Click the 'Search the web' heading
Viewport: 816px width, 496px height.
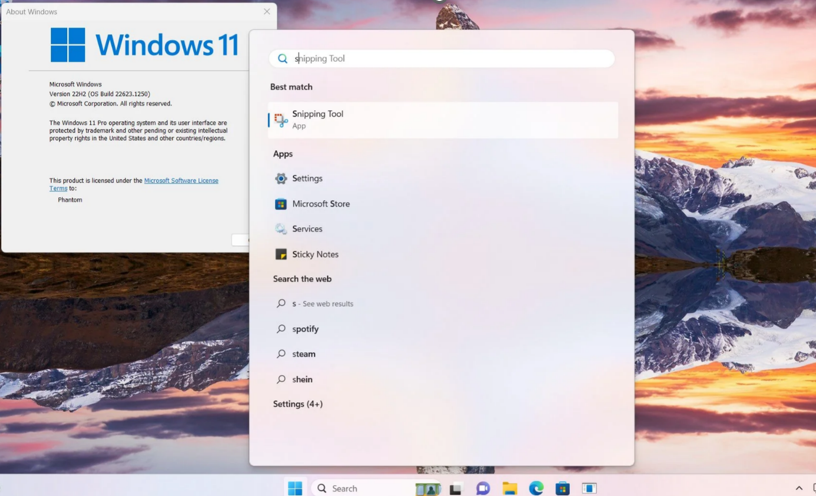click(x=302, y=279)
